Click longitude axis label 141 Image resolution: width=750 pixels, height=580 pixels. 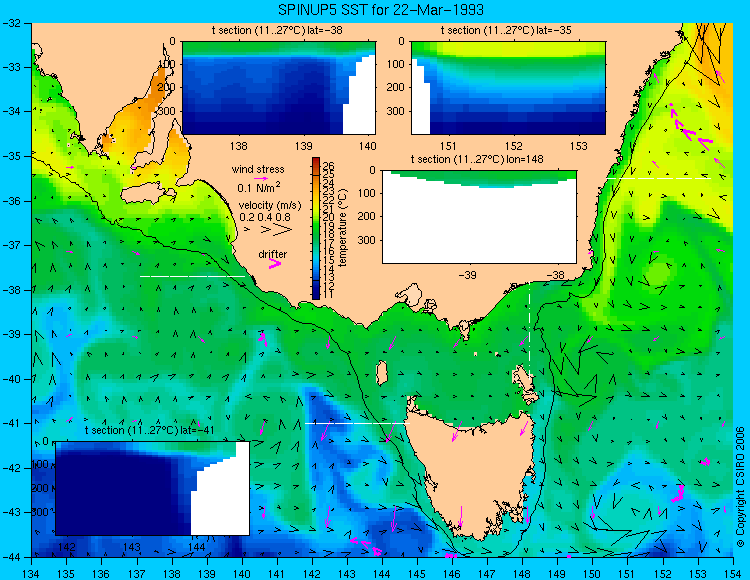tap(277, 574)
